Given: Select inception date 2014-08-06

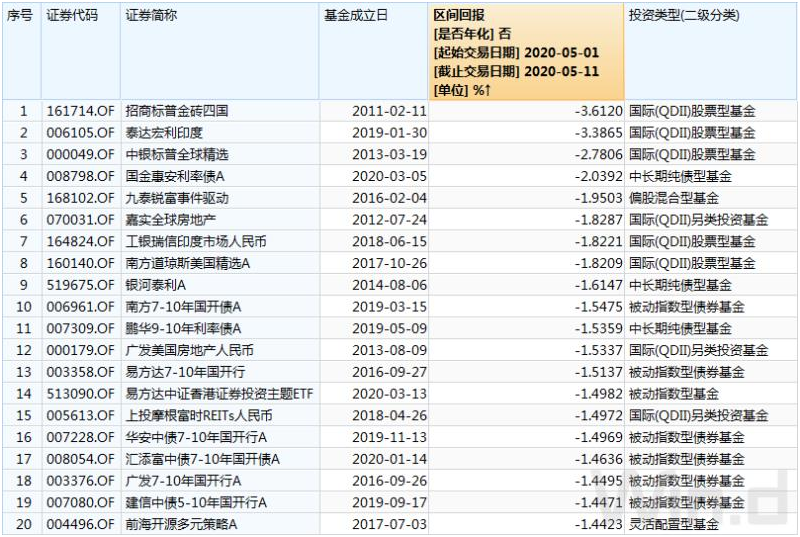Looking at the screenshot, I should pyautogui.click(x=389, y=285).
